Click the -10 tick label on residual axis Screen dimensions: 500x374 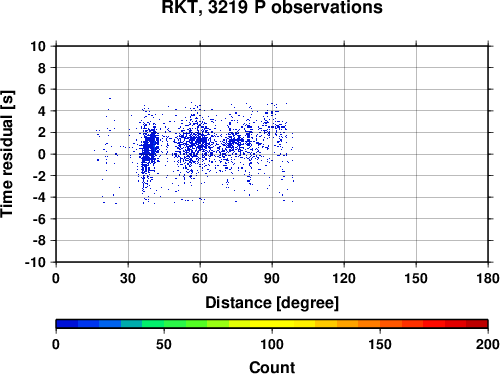pyautogui.click(x=35, y=262)
